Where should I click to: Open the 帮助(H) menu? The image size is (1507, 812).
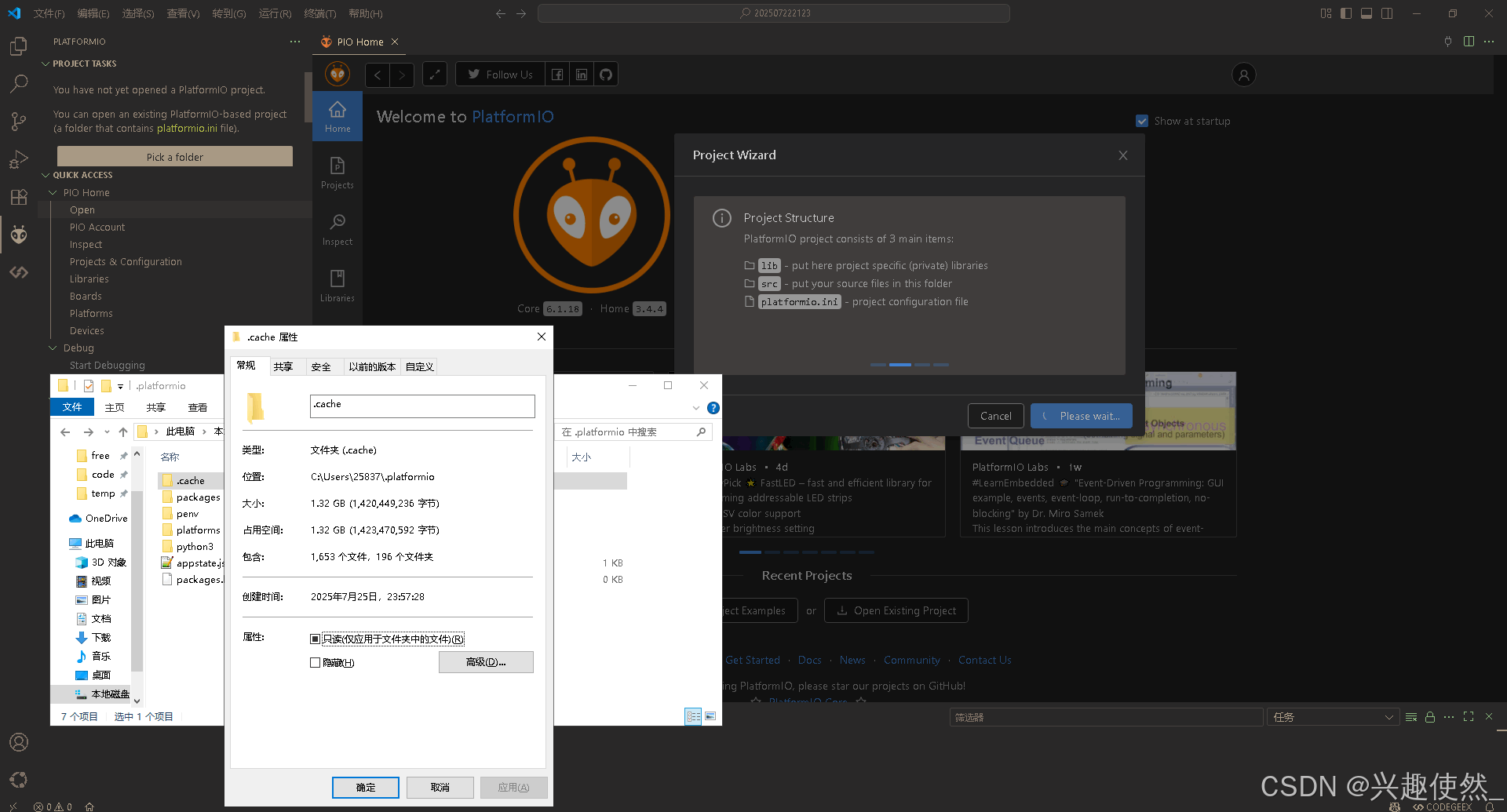click(366, 13)
